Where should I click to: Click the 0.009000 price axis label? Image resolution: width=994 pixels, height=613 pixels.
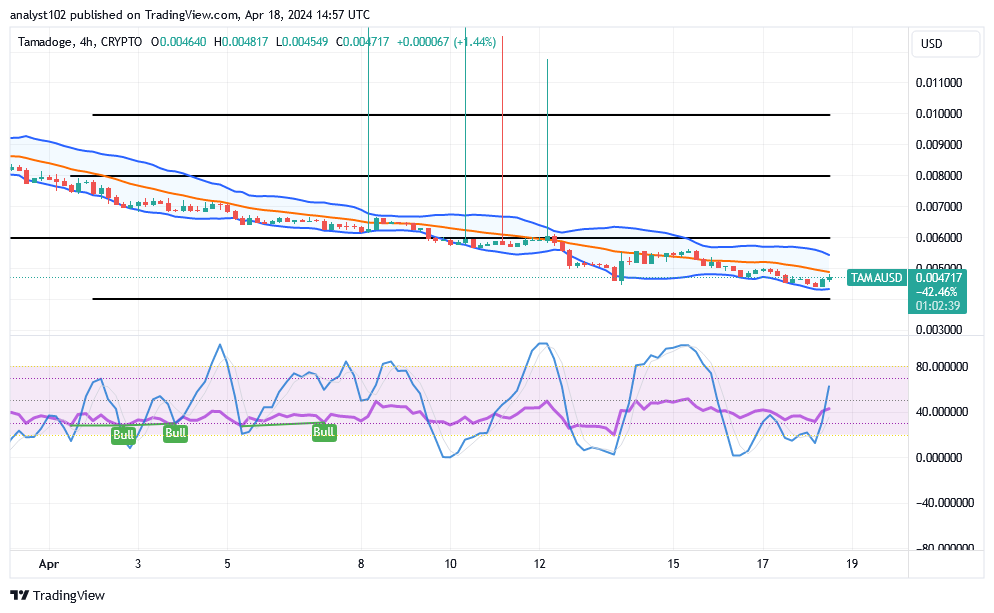[939, 145]
